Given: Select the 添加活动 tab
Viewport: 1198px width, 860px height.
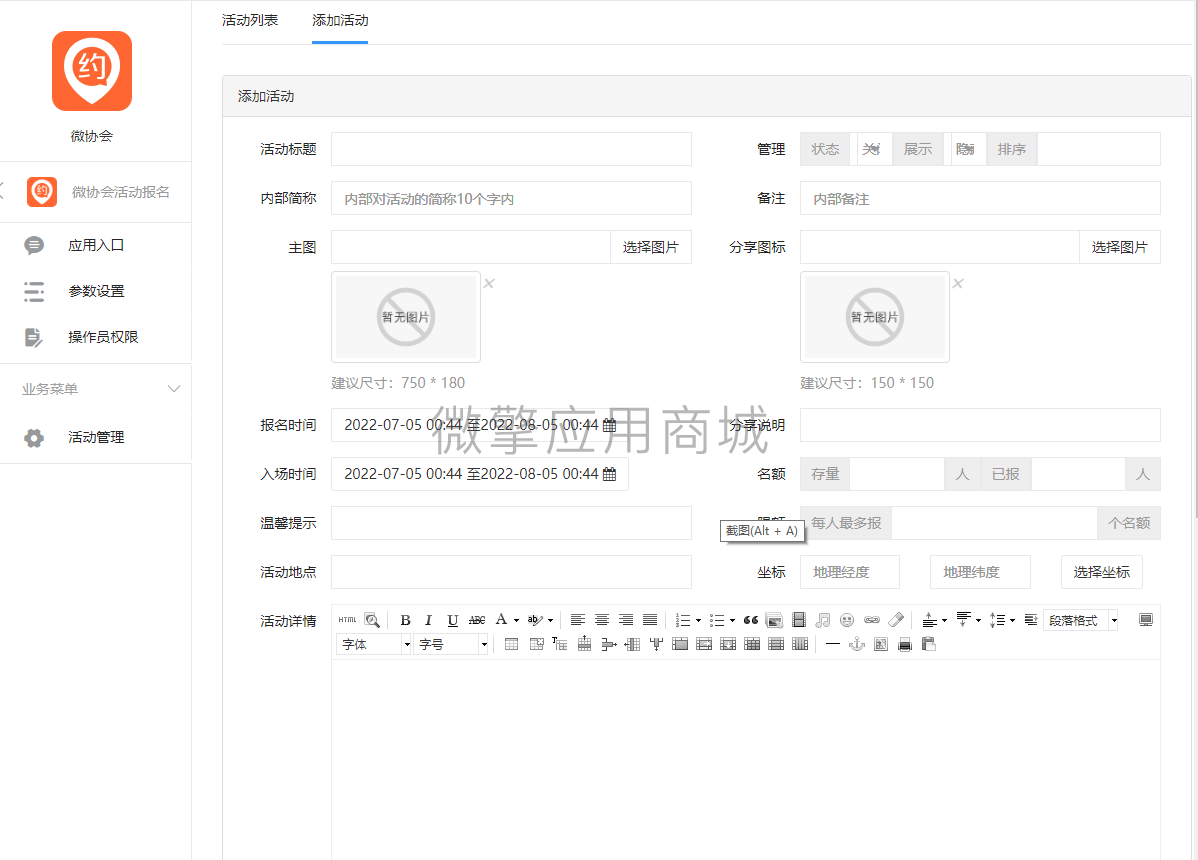Looking at the screenshot, I should coord(340,21).
